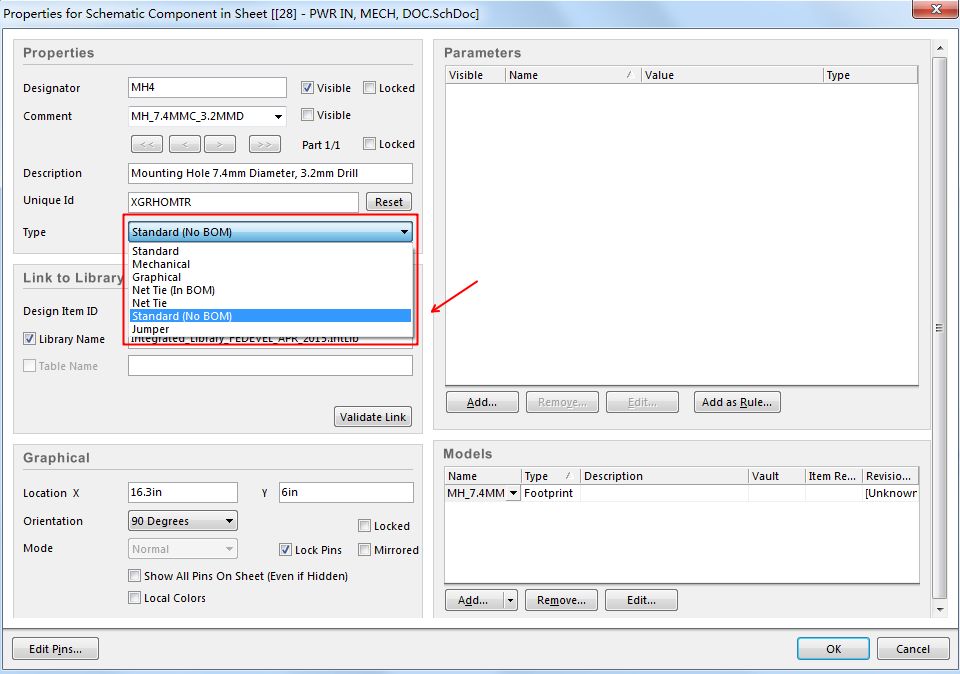This screenshot has height=674, width=960.
Task: Click vertical scrollbar thumb
Action: (x=940, y=328)
